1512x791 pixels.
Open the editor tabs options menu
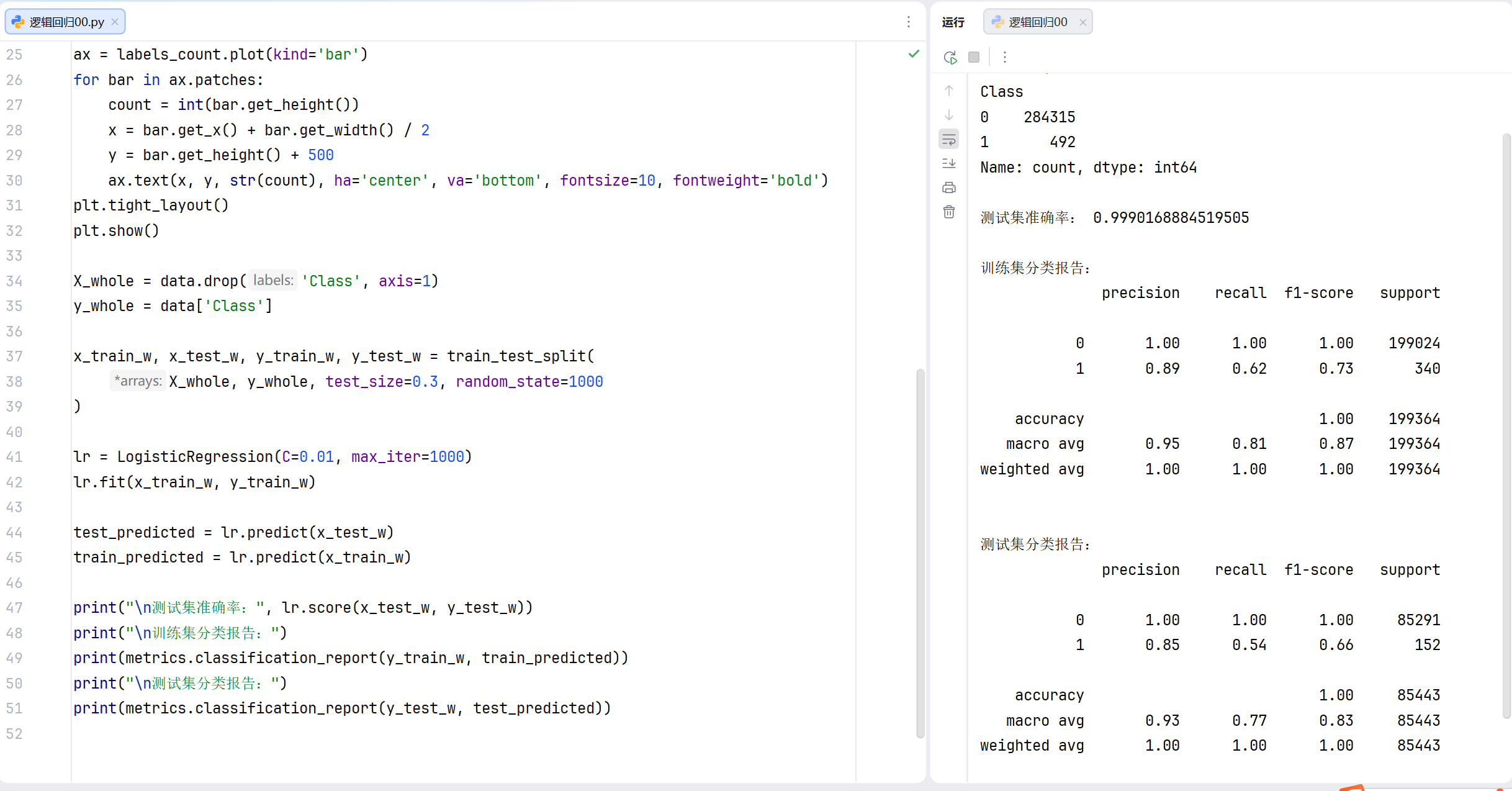point(908,22)
